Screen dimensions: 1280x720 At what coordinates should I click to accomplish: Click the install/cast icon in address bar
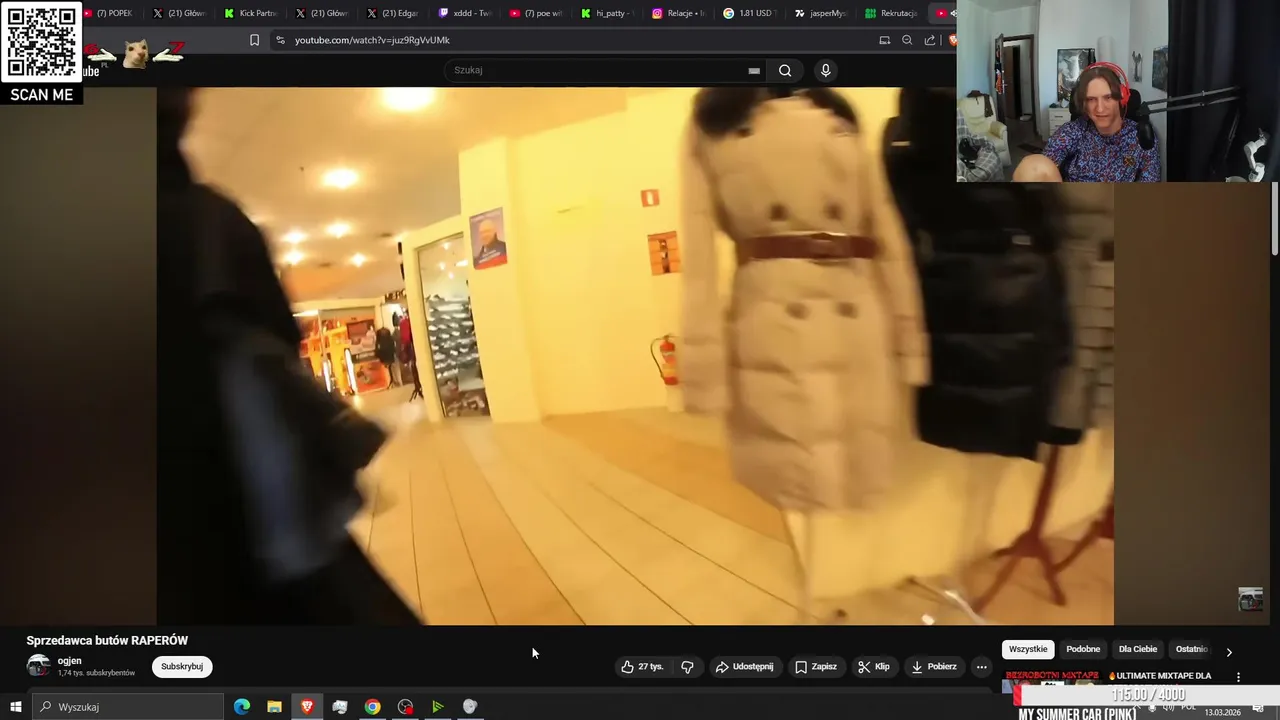pos(884,40)
